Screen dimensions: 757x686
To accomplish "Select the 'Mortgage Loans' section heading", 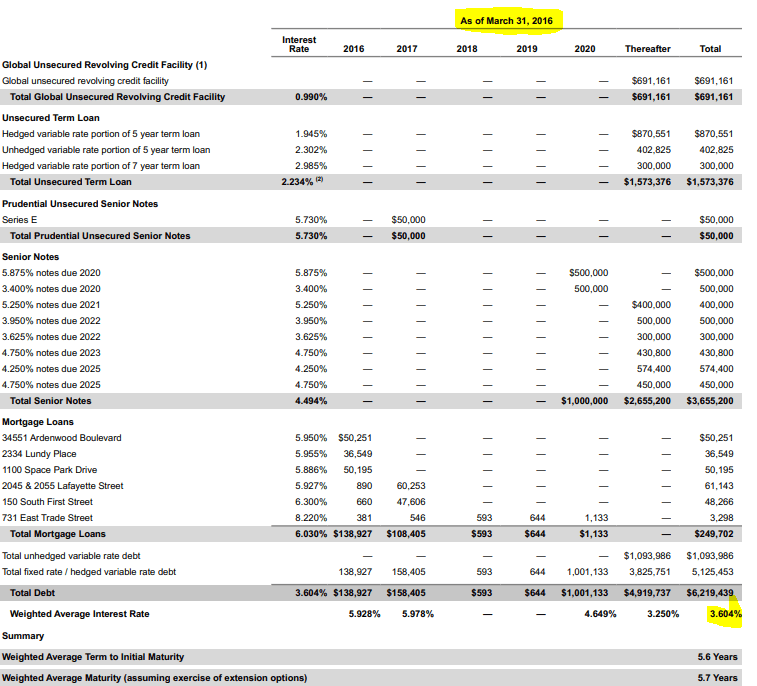I will pos(38,422).
